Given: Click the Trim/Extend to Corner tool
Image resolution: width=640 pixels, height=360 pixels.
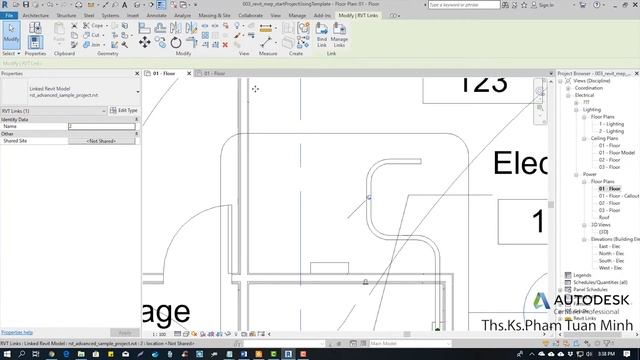Looking at the screenshot, I should [x=191, y=42].
